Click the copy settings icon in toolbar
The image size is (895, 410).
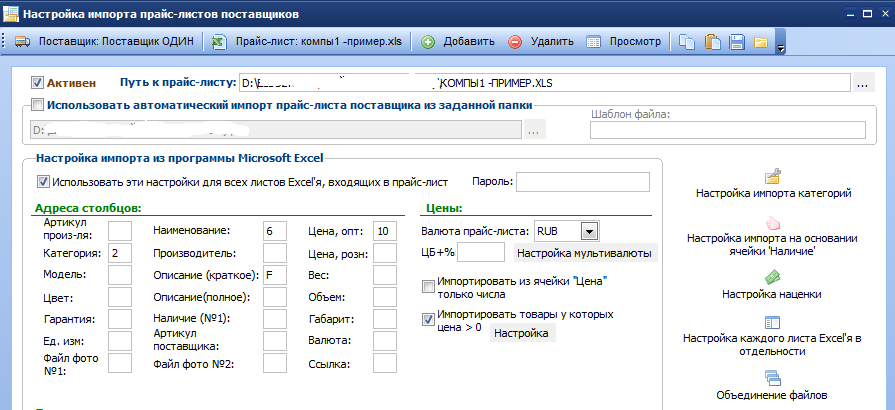tap(686, 42)
